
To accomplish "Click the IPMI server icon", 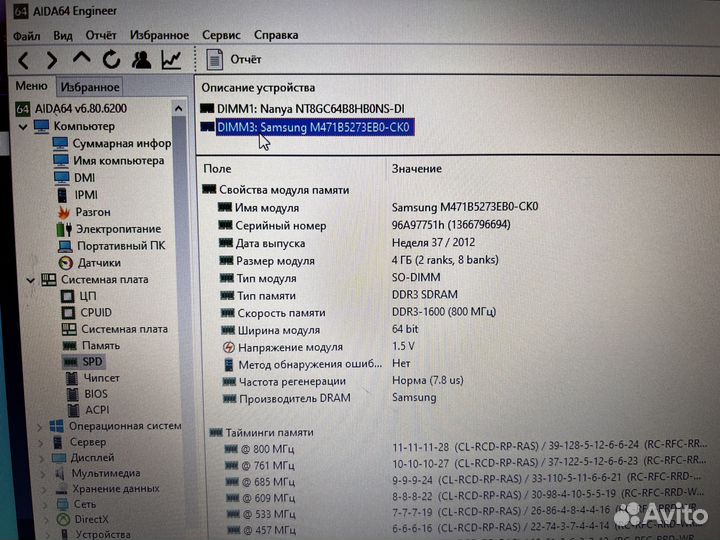I will [62, 195].
